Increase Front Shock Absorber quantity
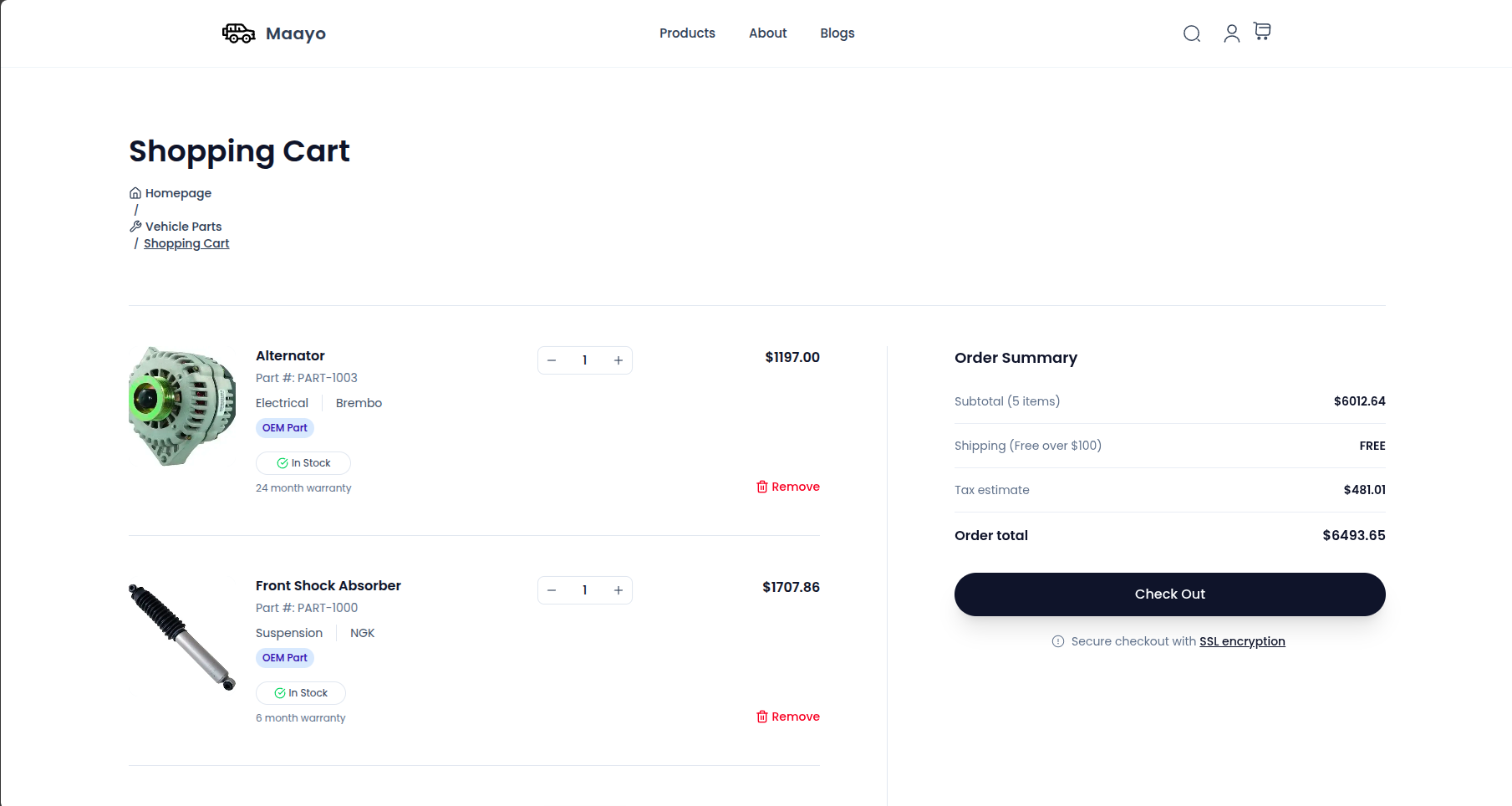The width and height of the screenshot is (1512, 806). [x=619, y=590]
